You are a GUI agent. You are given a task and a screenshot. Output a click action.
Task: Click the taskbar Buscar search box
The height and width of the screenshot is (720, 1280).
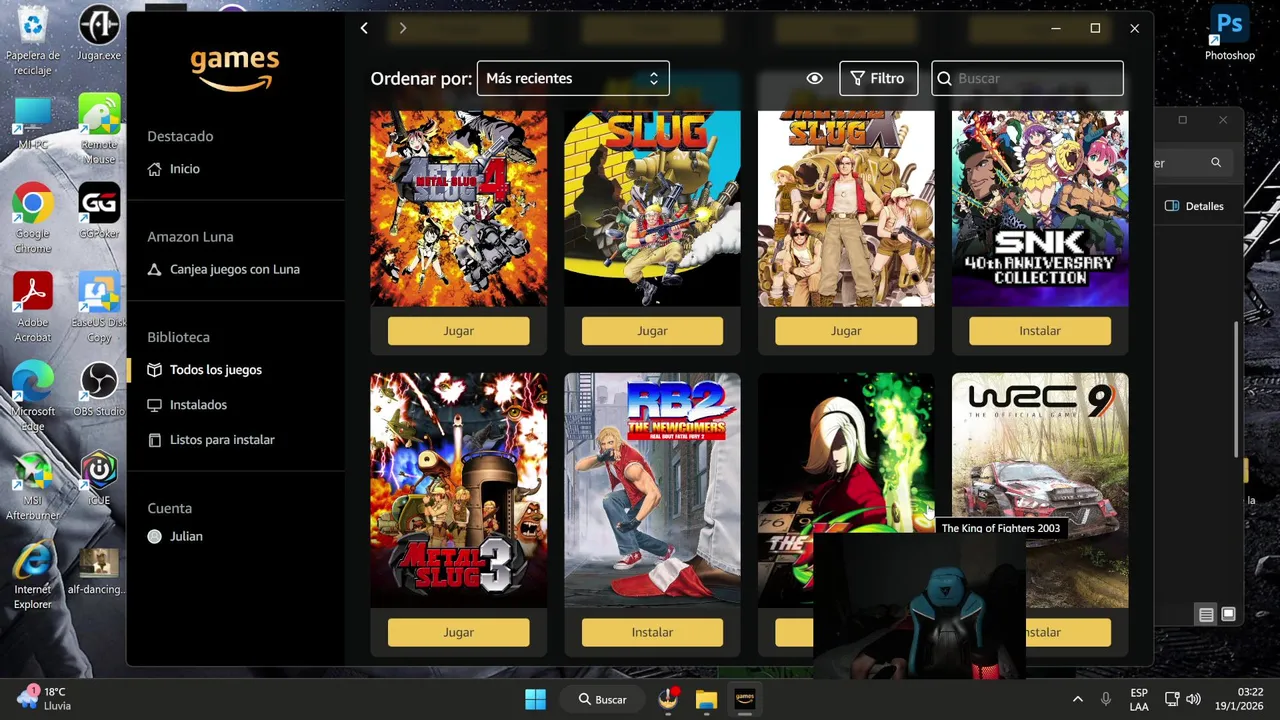(x=603, y=699)
